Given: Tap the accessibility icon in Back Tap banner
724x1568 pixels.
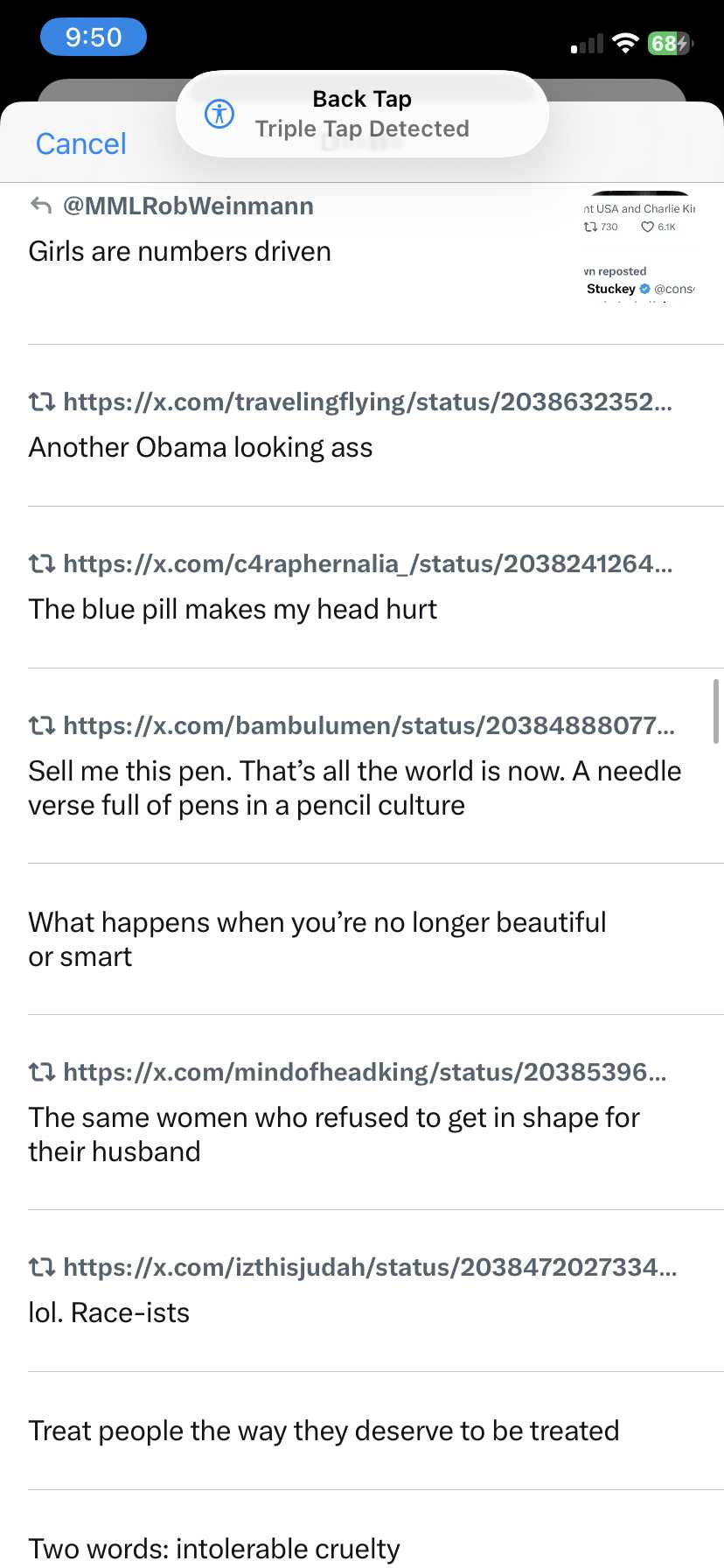Looking at the screenshot, I should click(x=219, y=114).
